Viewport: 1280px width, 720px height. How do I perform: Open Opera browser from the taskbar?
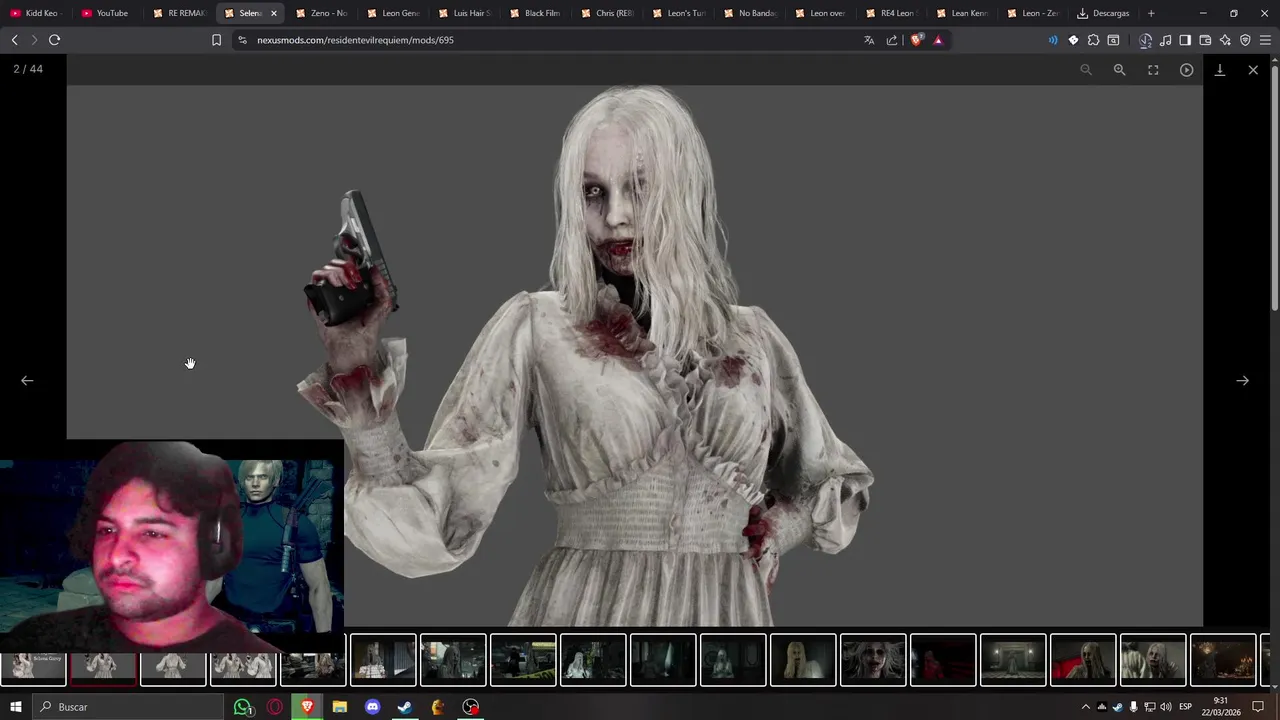(x=275, y=707)
